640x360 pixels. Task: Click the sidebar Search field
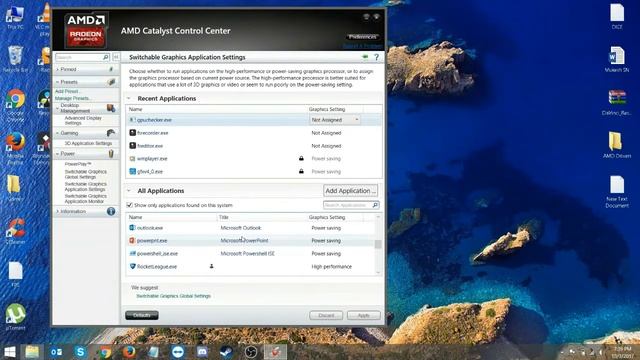tap(79, 57)
